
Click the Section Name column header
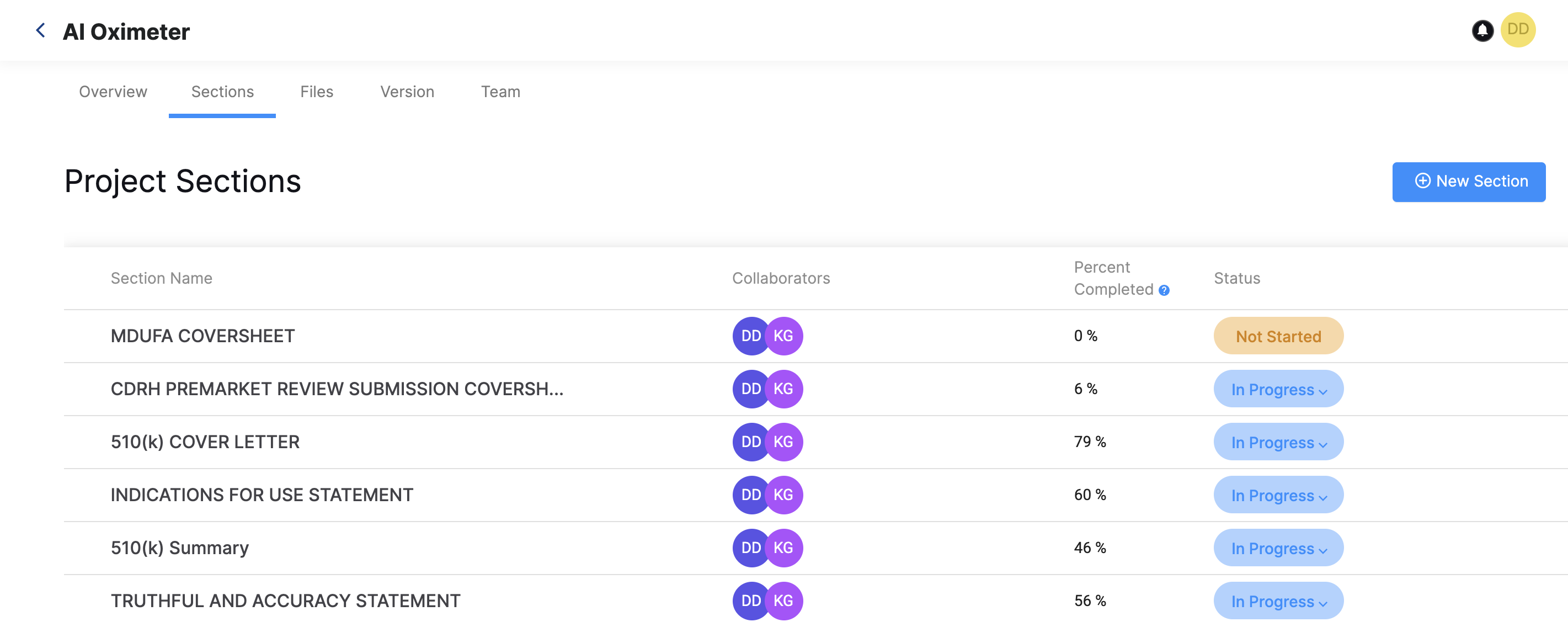coord(161,278)
